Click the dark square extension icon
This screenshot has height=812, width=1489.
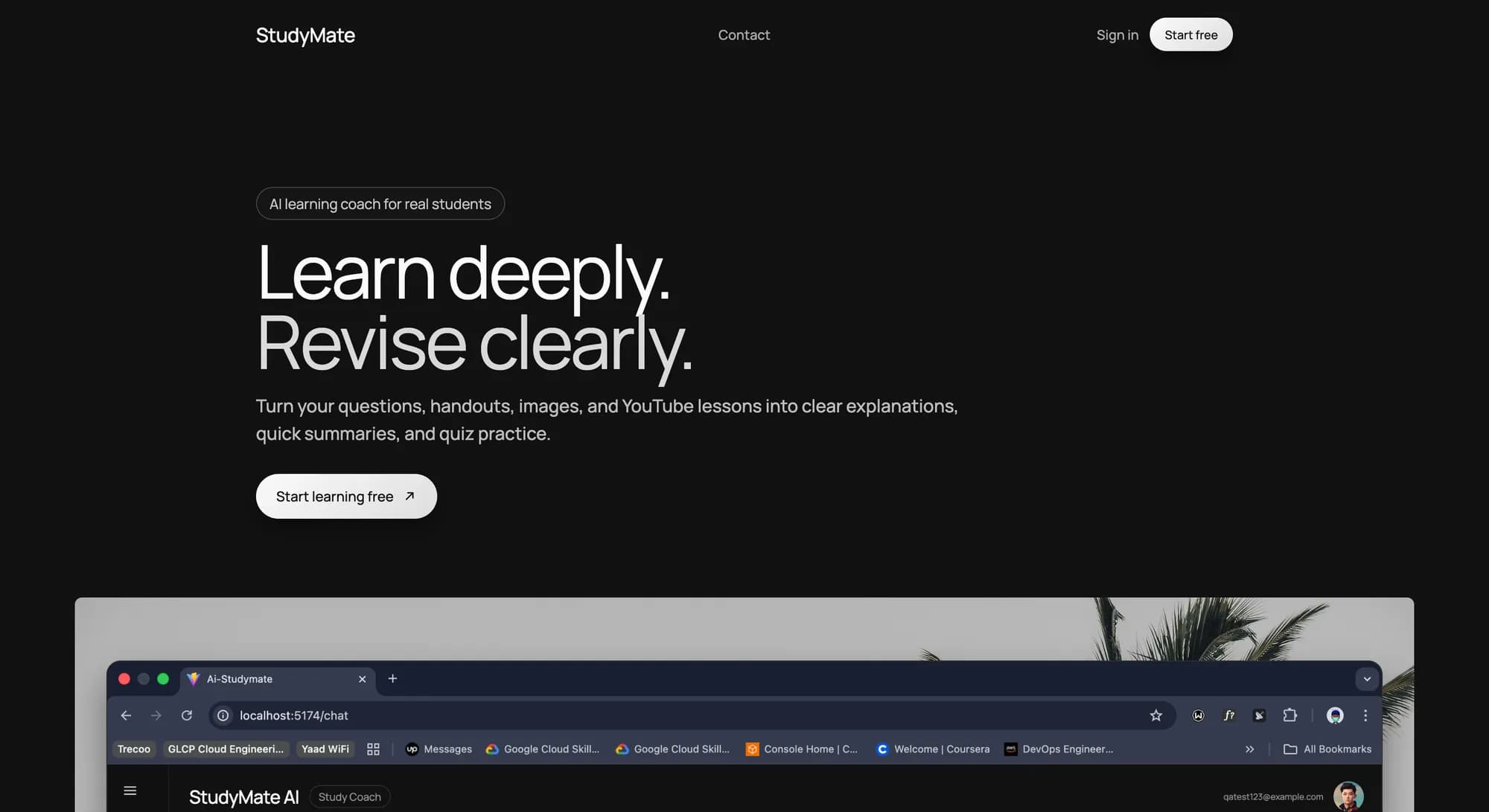[1259, 715]
